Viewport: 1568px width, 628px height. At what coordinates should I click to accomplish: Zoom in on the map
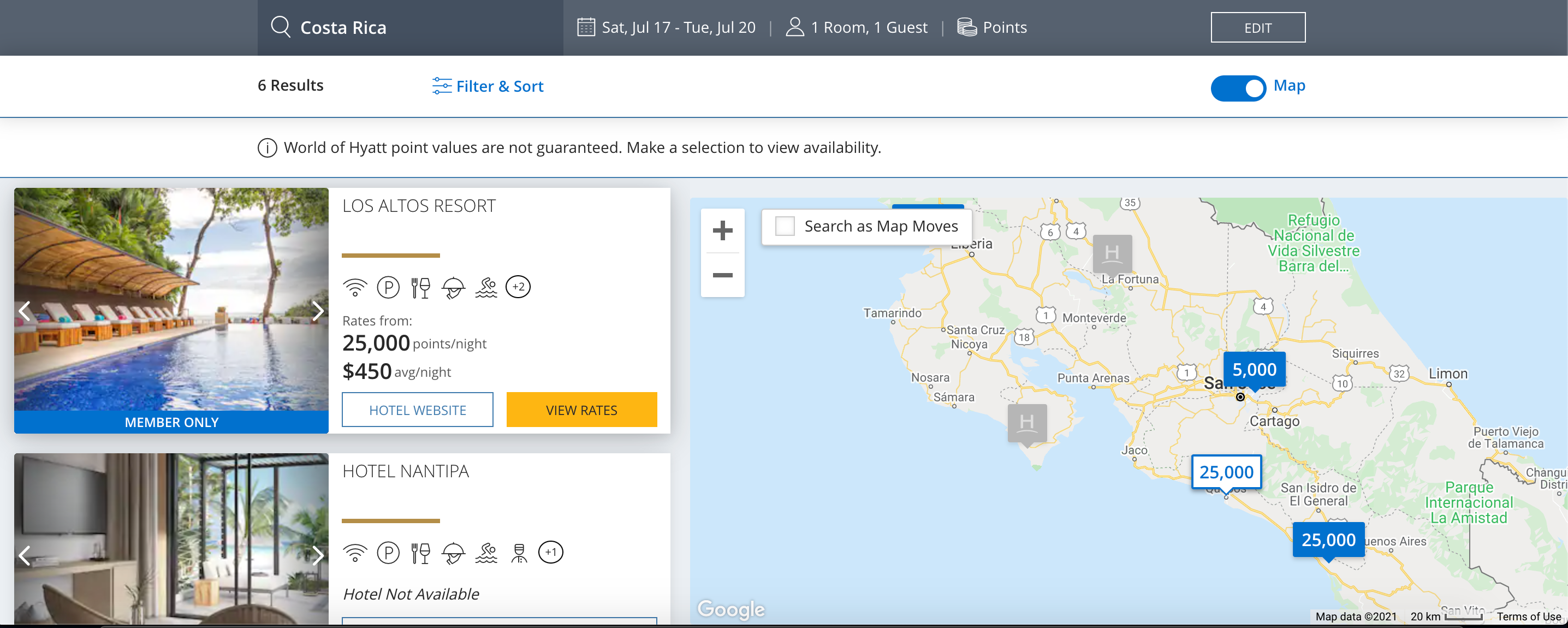[722, 230]
